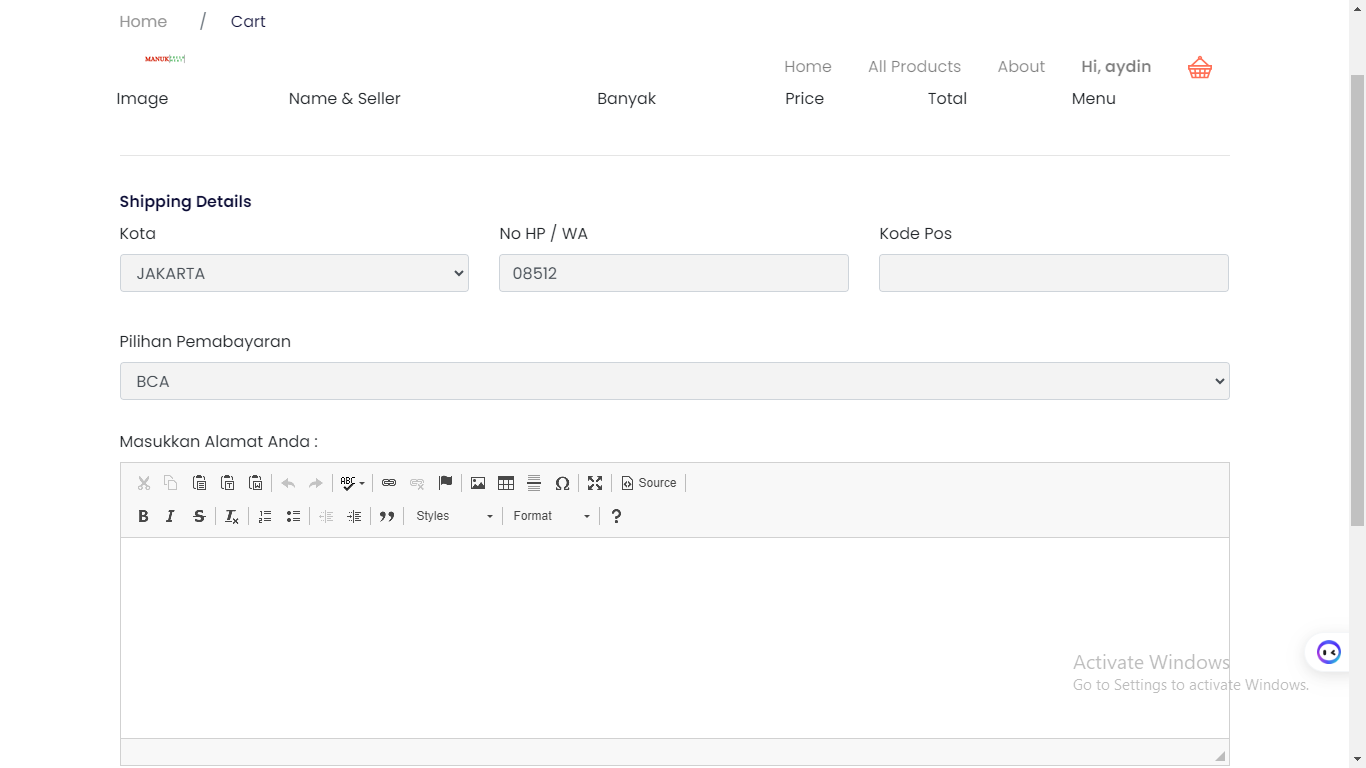Maximize the editor with the fullscreen icon

pos(595,483)
